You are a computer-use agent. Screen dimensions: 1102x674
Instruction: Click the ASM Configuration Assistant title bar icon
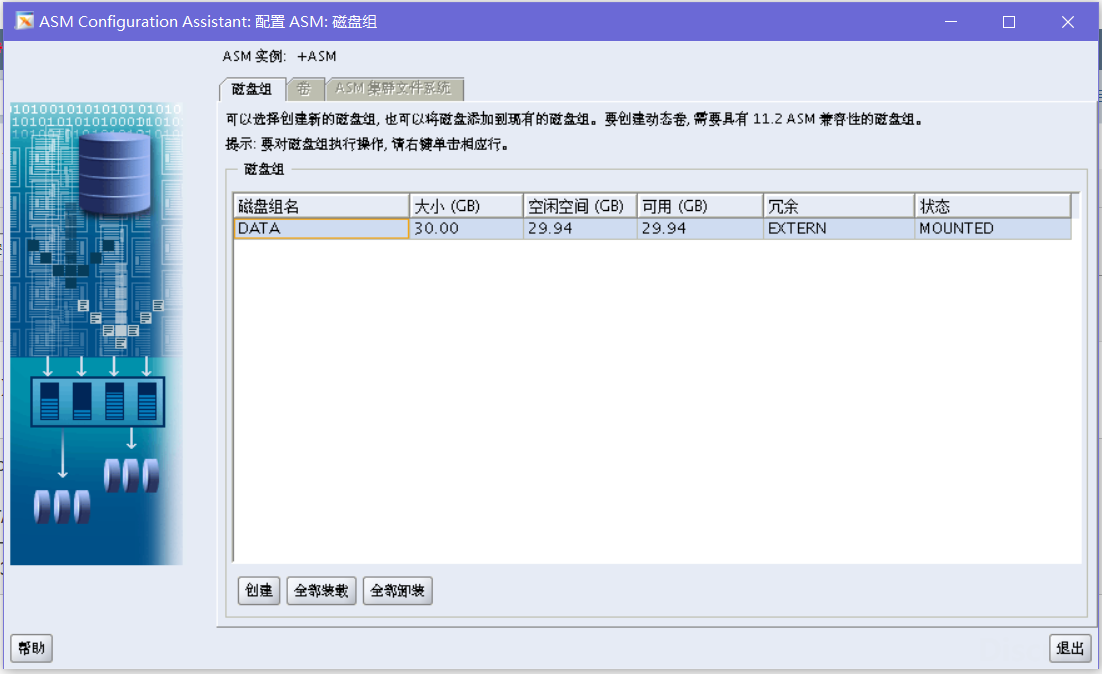coord(25,21)
